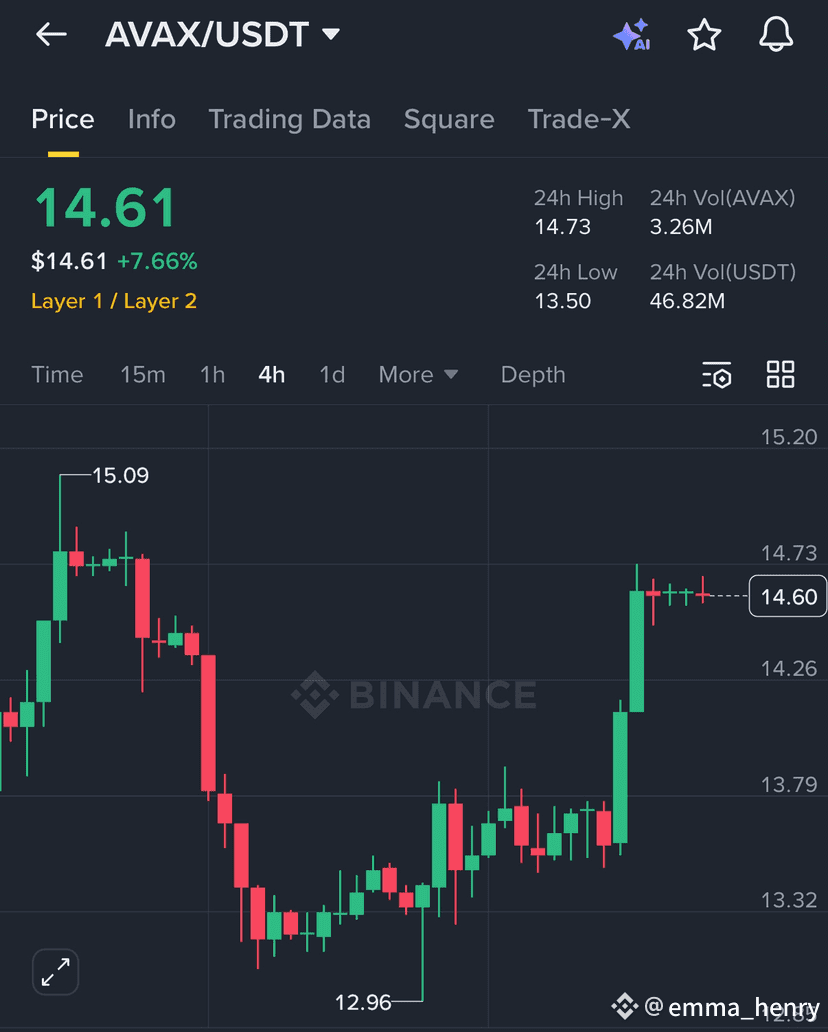Select the 1h timeframe
Screen dimensions: 828x1032
point(213,374)
